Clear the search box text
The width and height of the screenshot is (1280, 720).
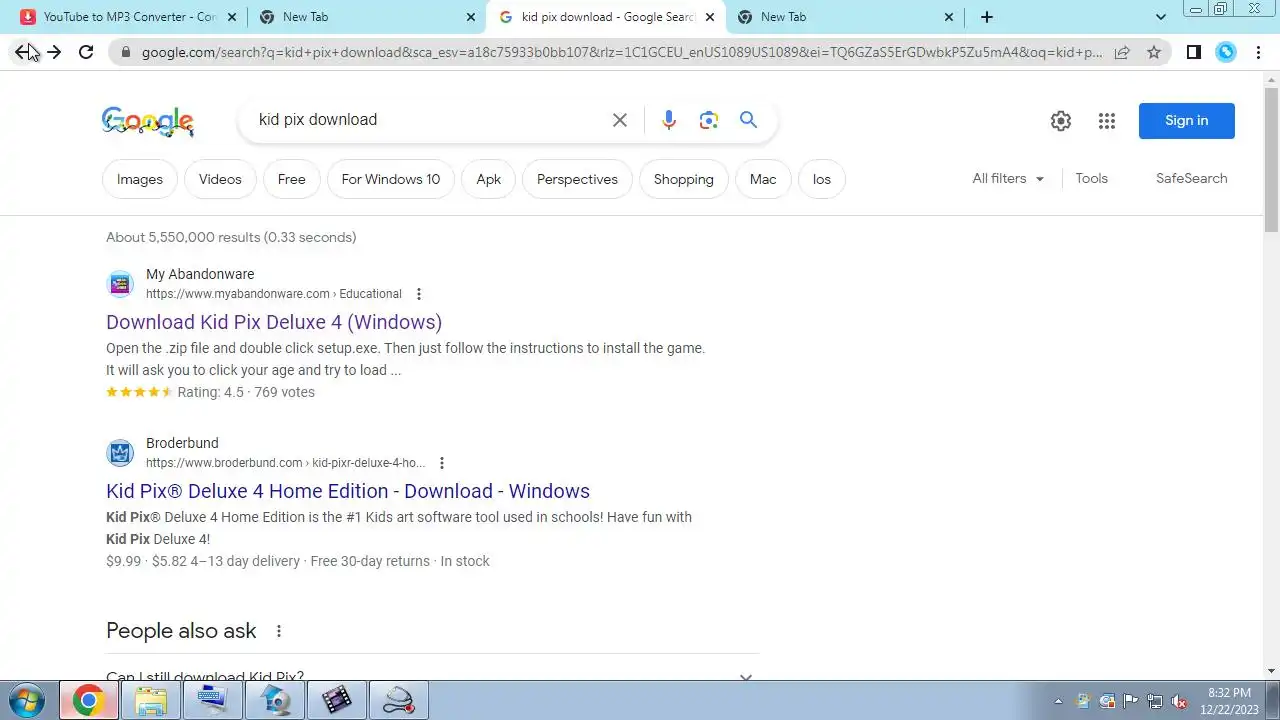[x=620, y=120]
